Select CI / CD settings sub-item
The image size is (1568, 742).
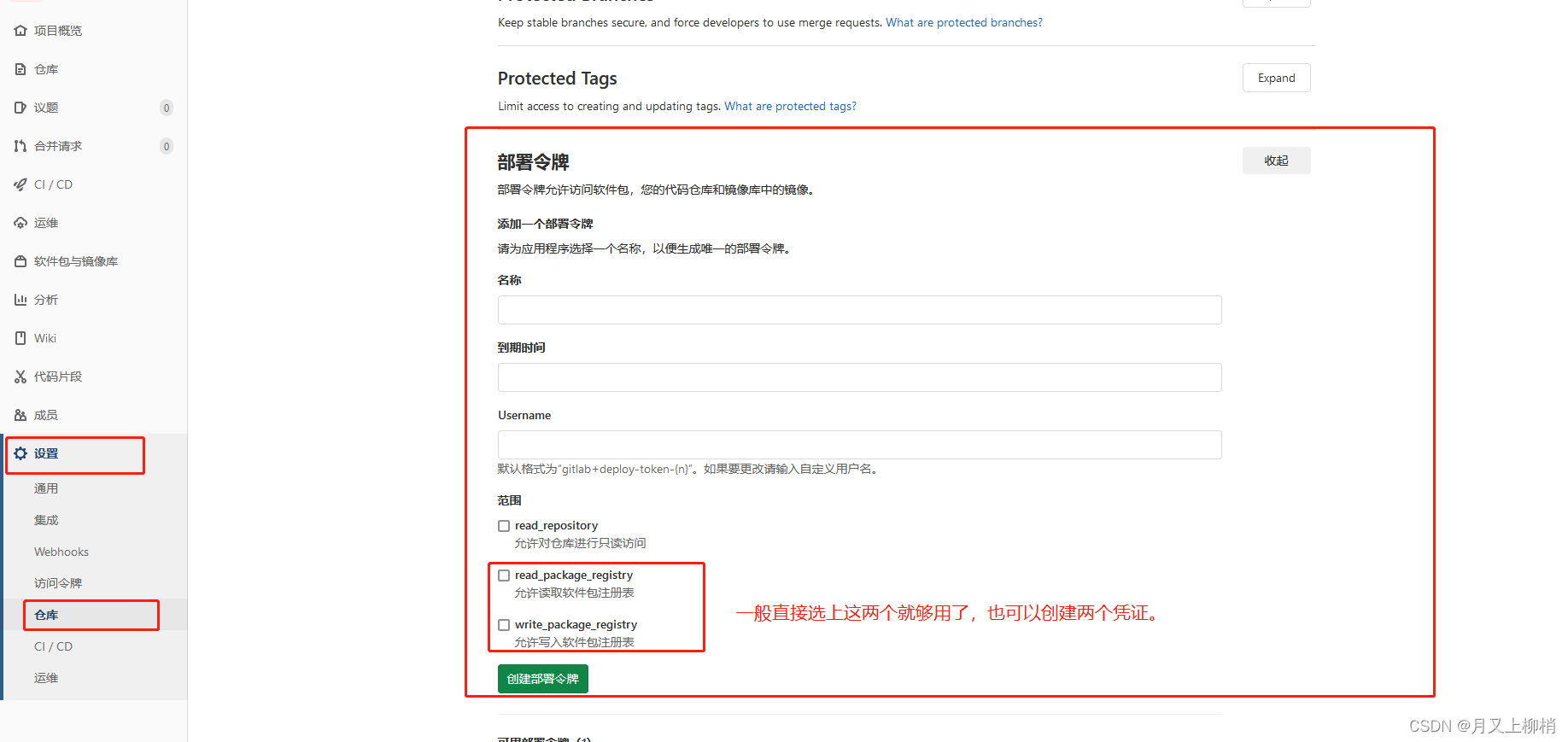pyautogui.click(x=53, y=646)
